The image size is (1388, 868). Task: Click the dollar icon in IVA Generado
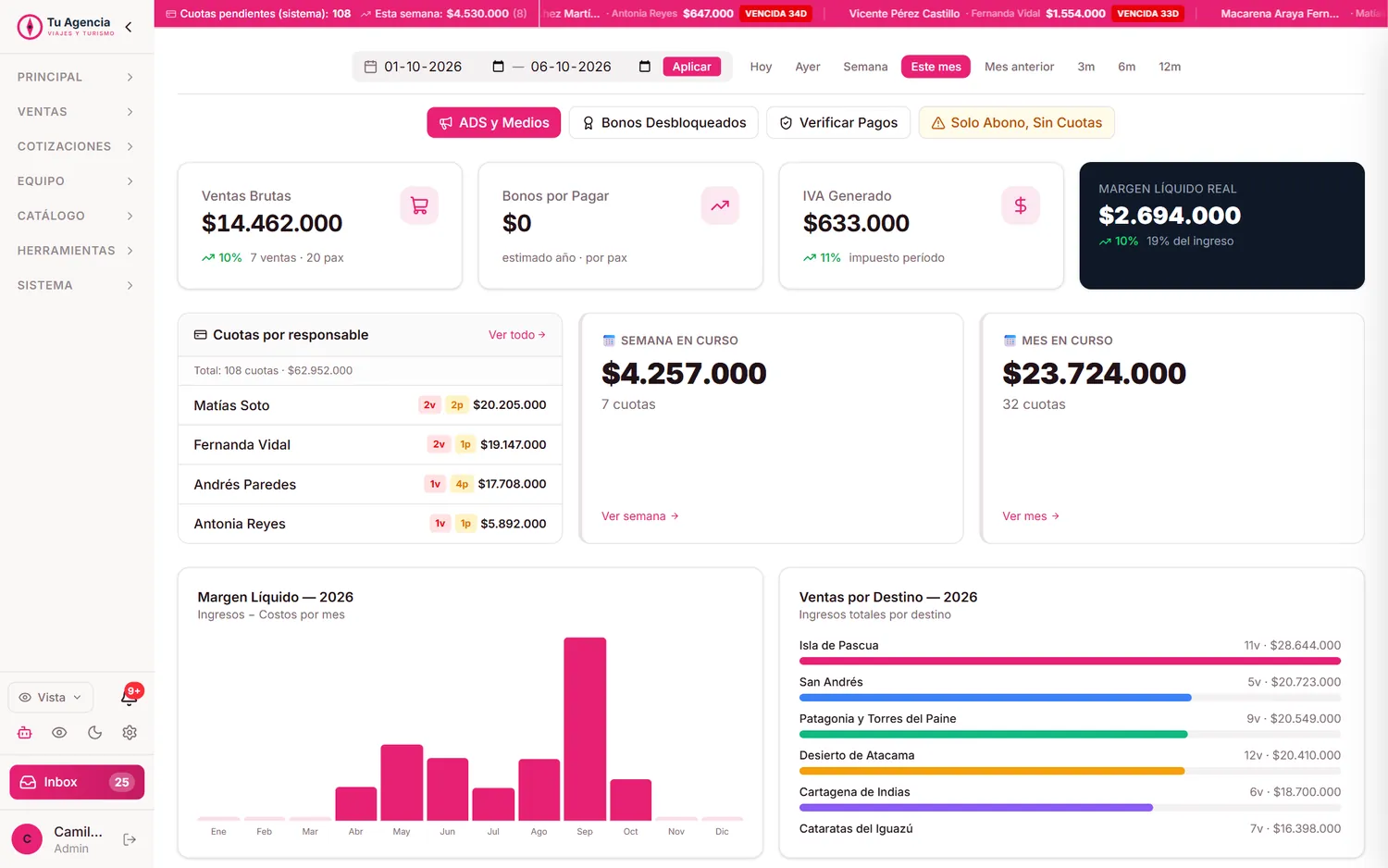tap(1021, 205)
